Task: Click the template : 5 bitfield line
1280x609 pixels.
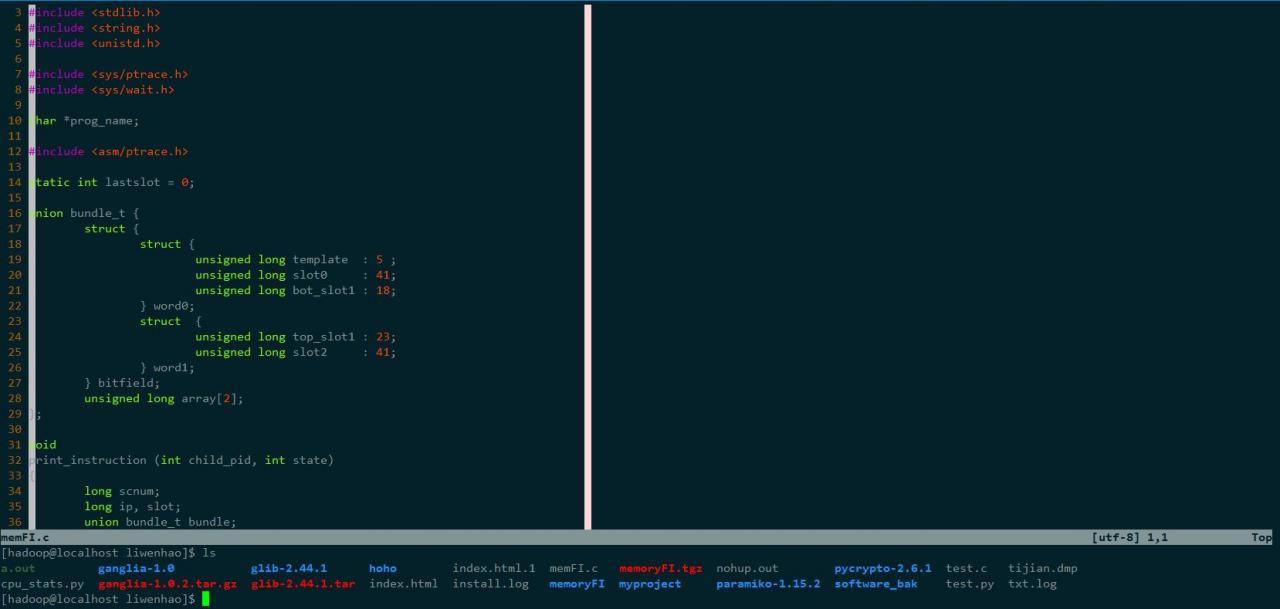Action: (296, 260)
